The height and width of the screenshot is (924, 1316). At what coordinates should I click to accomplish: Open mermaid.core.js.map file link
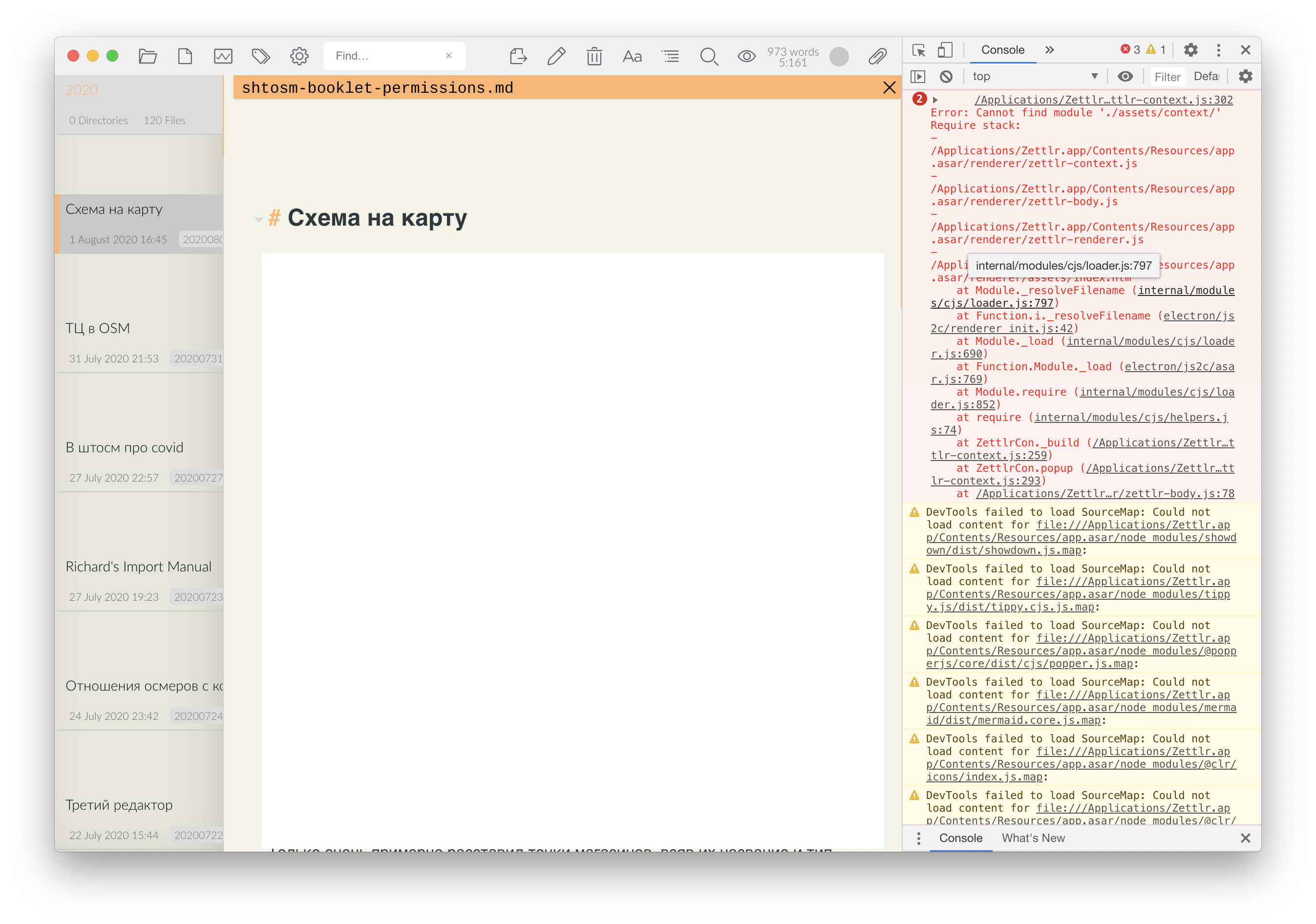pos(1081,707)
